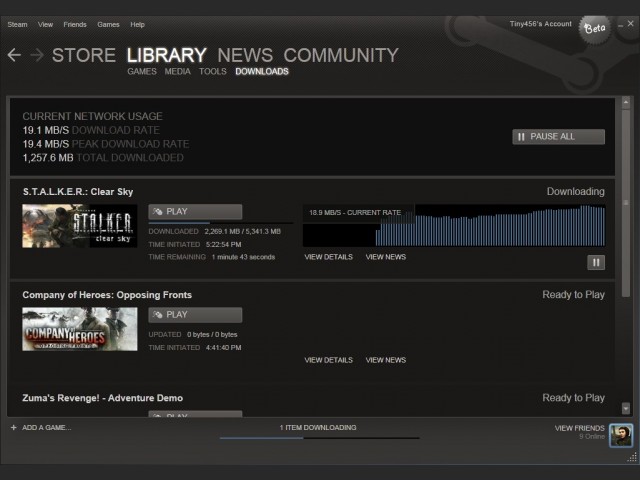This screenshot has width=640, height=480.
Task: Click the S.T.A.L.K.E.R. Clear Sky thumbnail
Action: click(80, 226)
